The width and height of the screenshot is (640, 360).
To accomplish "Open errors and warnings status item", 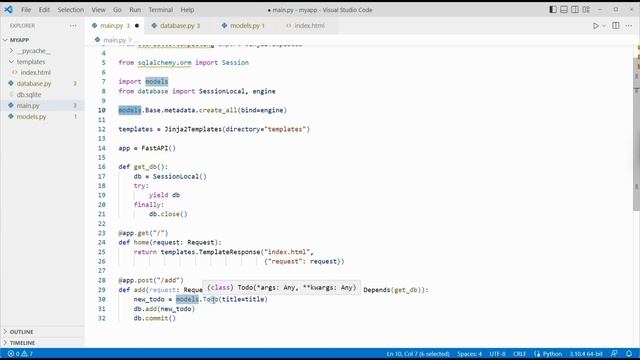I will (x=20, y=354).
